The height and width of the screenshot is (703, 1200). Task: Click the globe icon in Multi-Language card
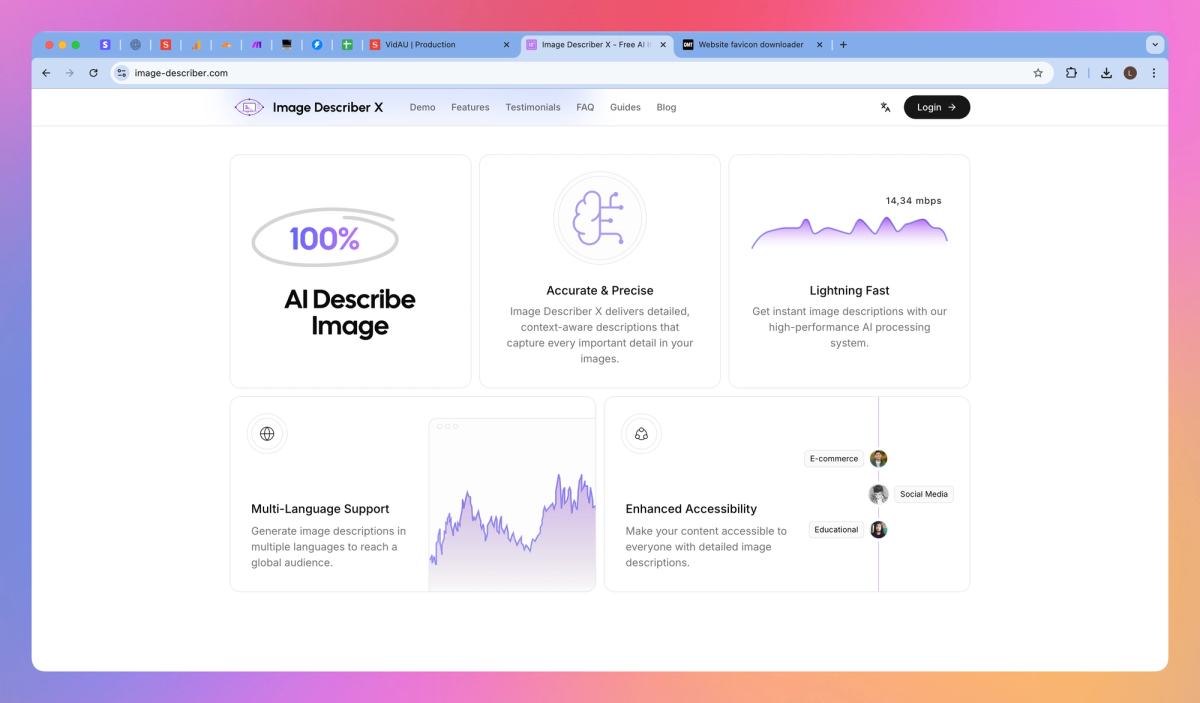click(x=267, y=434)
